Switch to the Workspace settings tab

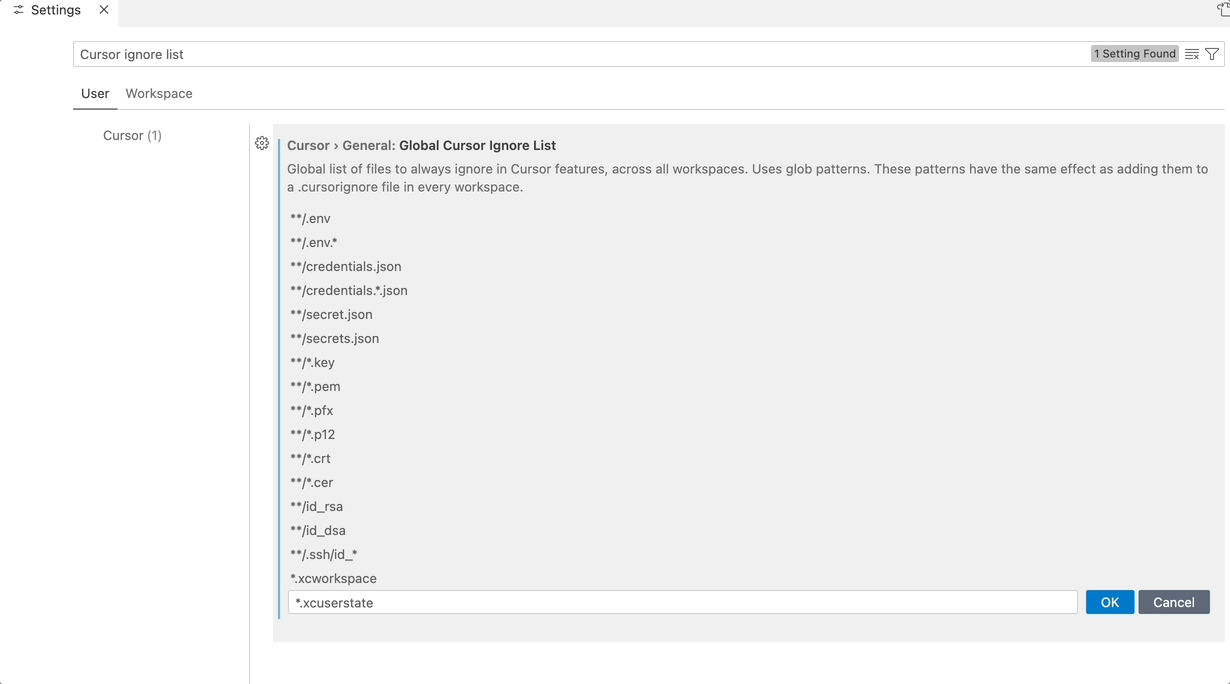159,93
